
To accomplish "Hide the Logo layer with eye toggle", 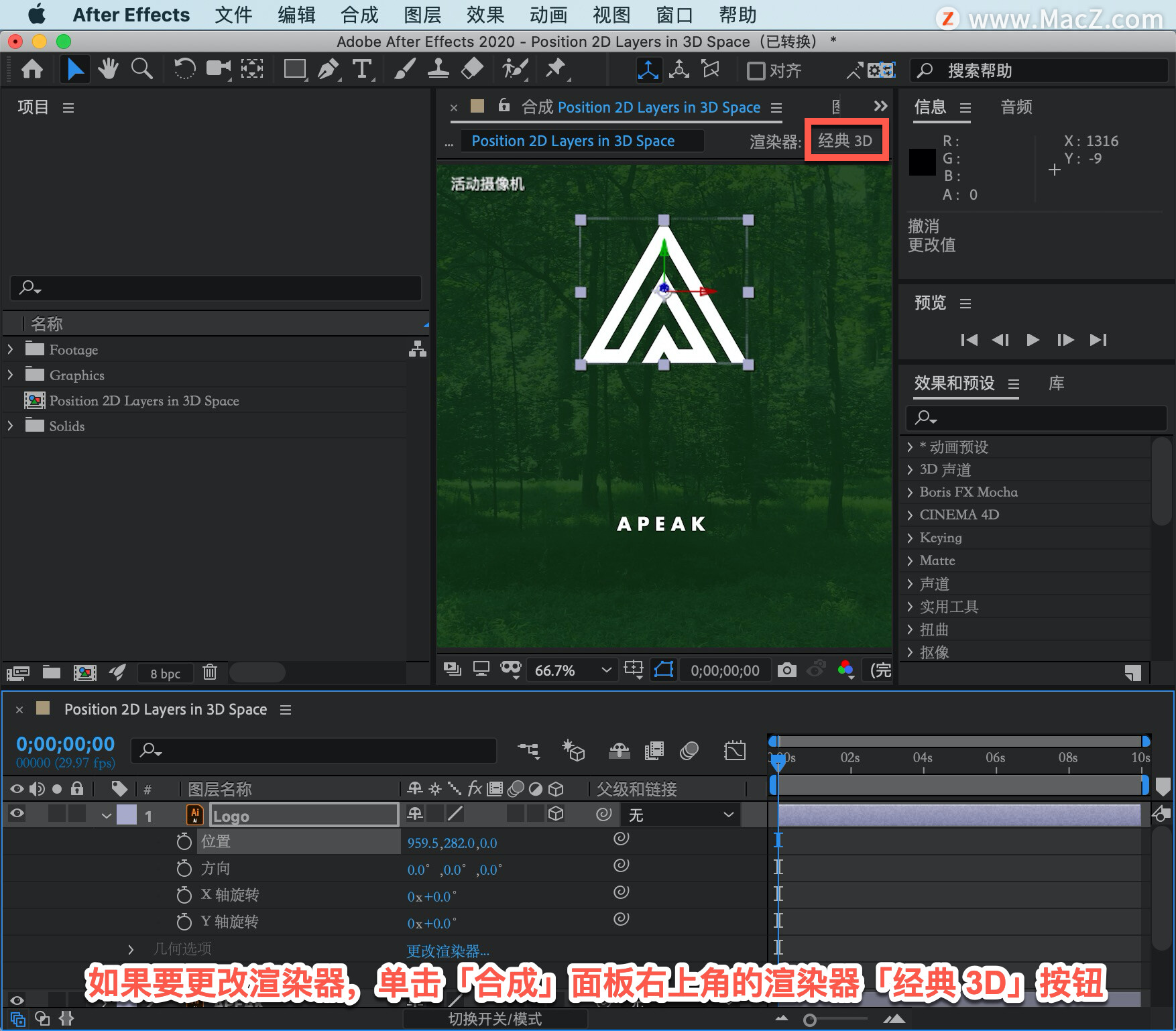I will [x=17, y=814].
